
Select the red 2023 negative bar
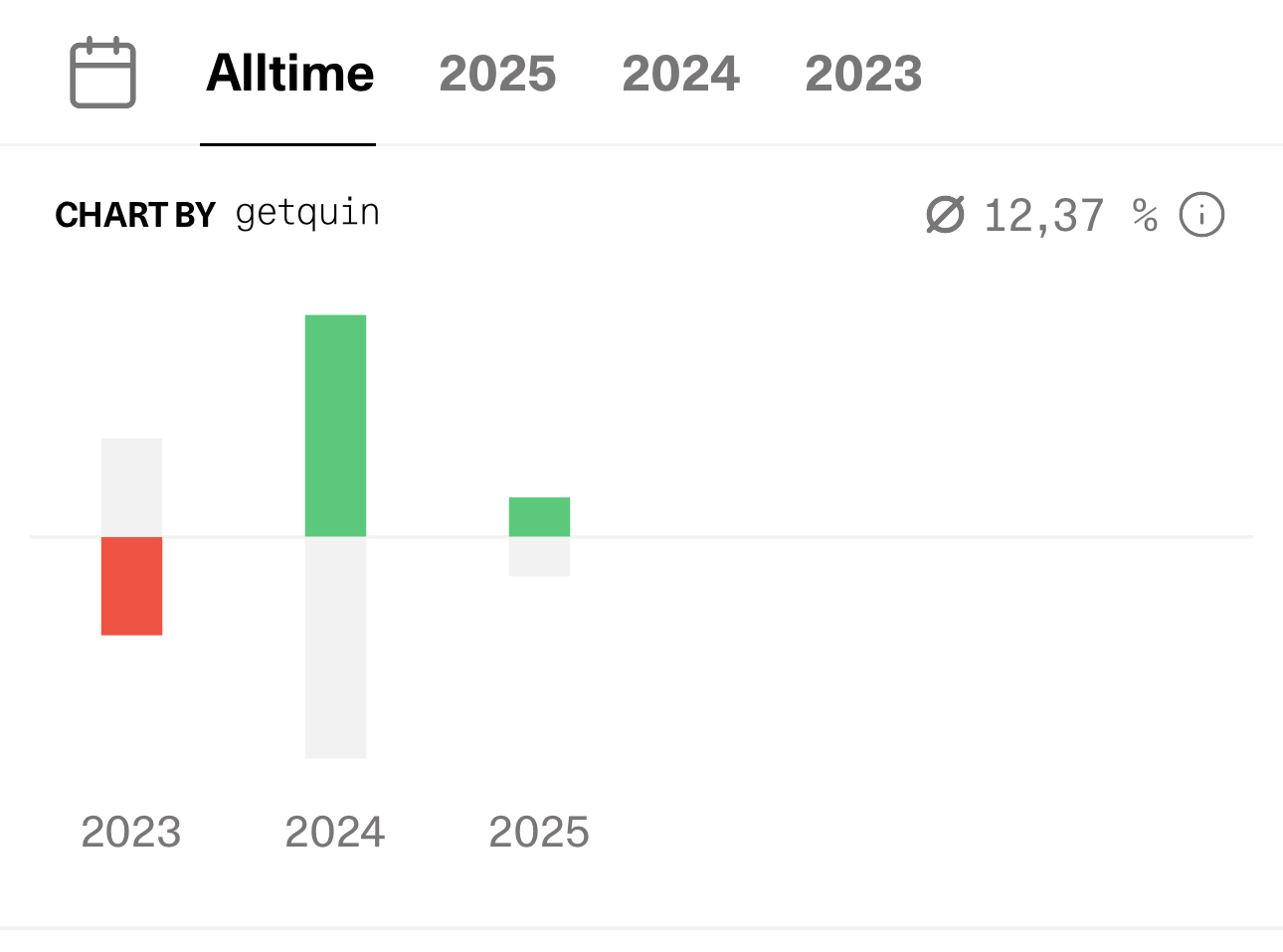point(131,586)
